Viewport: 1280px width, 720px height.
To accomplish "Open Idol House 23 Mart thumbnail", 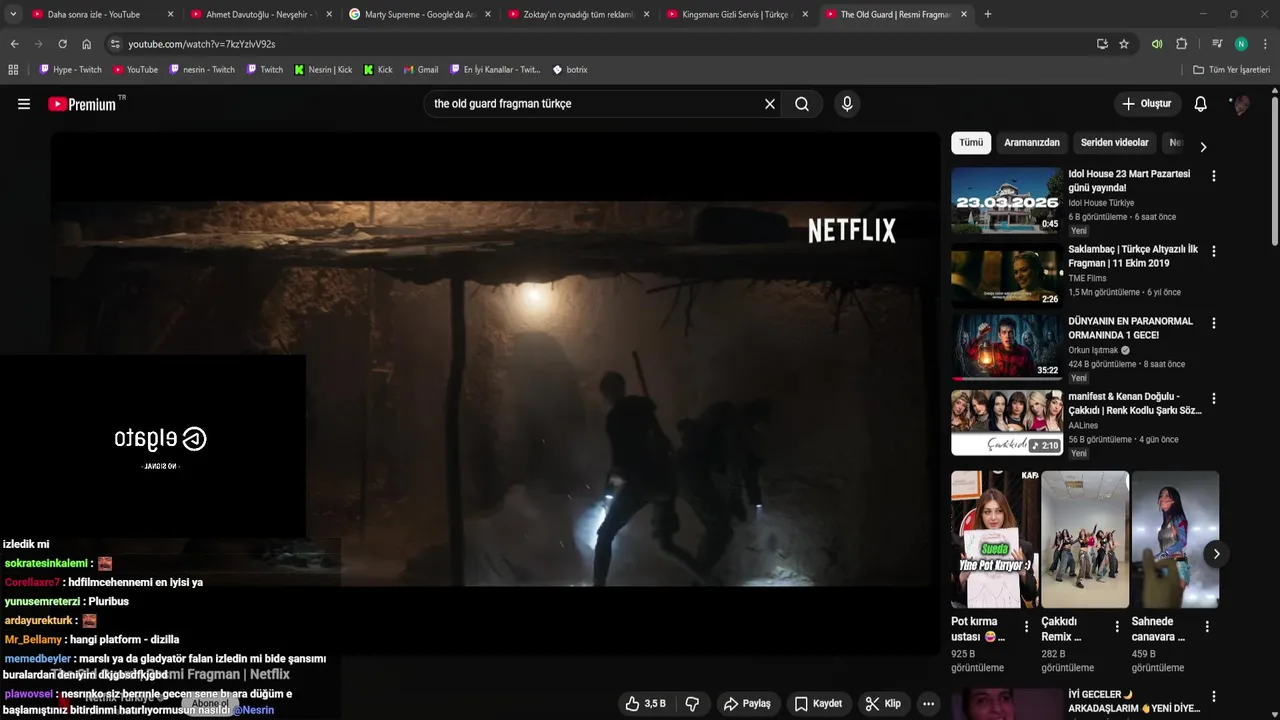I will pos(1007,199).
